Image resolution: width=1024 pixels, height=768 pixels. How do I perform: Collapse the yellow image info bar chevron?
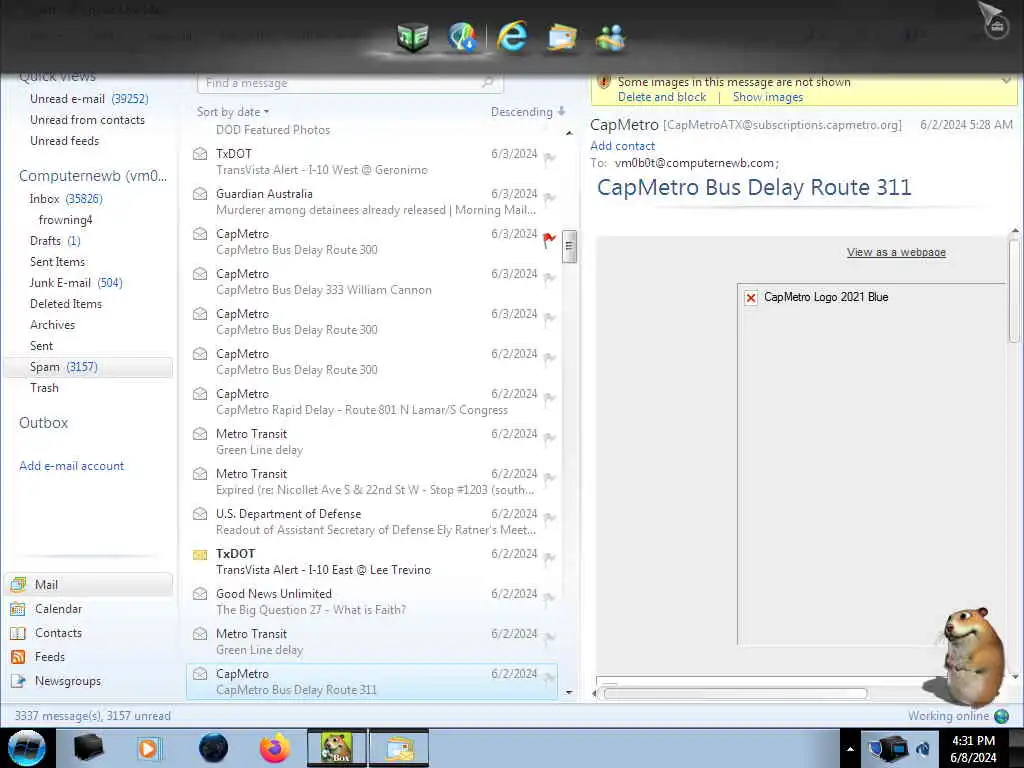(1006, 81)
